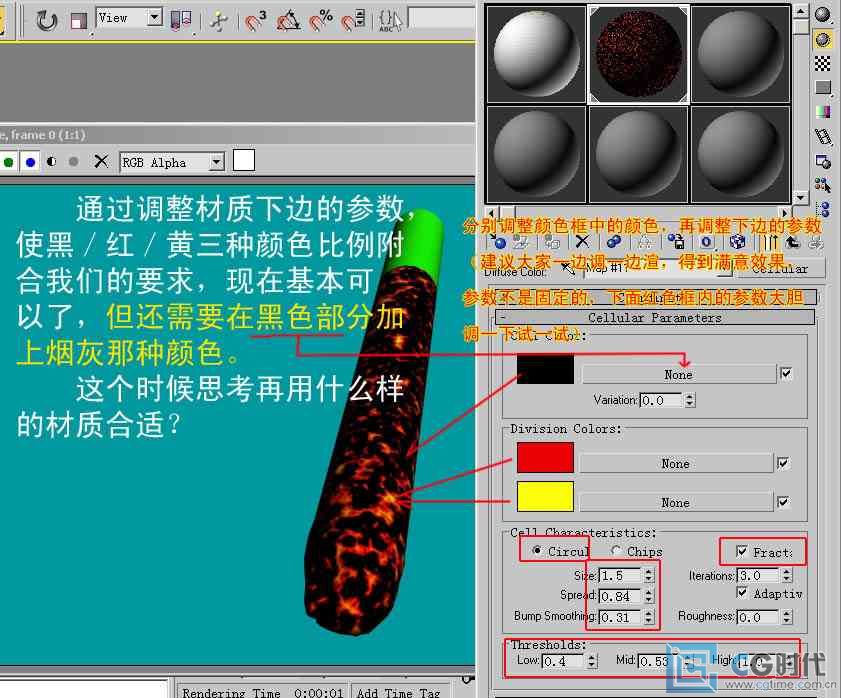Click None map button beside red swatch
The height and width of the screenshot is (698, 841).
click(x=676, y=463)
